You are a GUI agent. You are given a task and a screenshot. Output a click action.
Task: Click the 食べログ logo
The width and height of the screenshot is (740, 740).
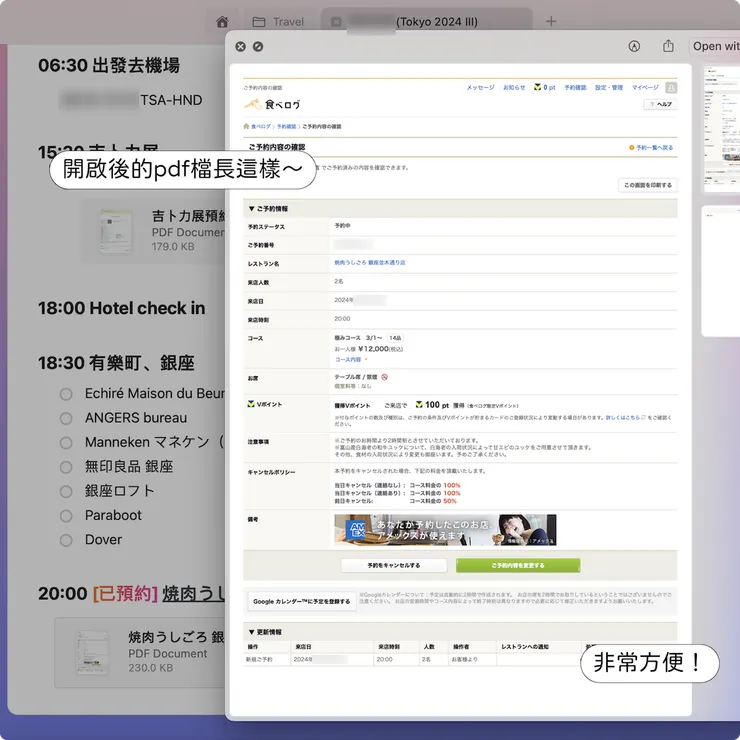tap(272, 104)
